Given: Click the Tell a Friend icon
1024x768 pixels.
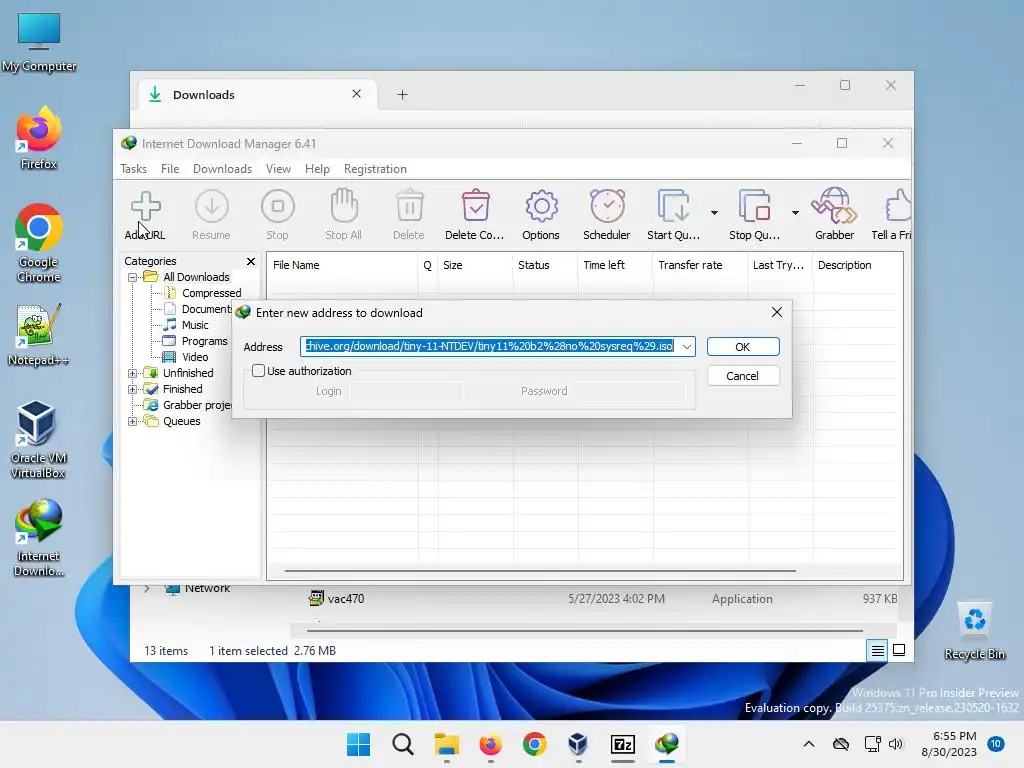Looking at the screenshot, I should [x=898, y=206].
